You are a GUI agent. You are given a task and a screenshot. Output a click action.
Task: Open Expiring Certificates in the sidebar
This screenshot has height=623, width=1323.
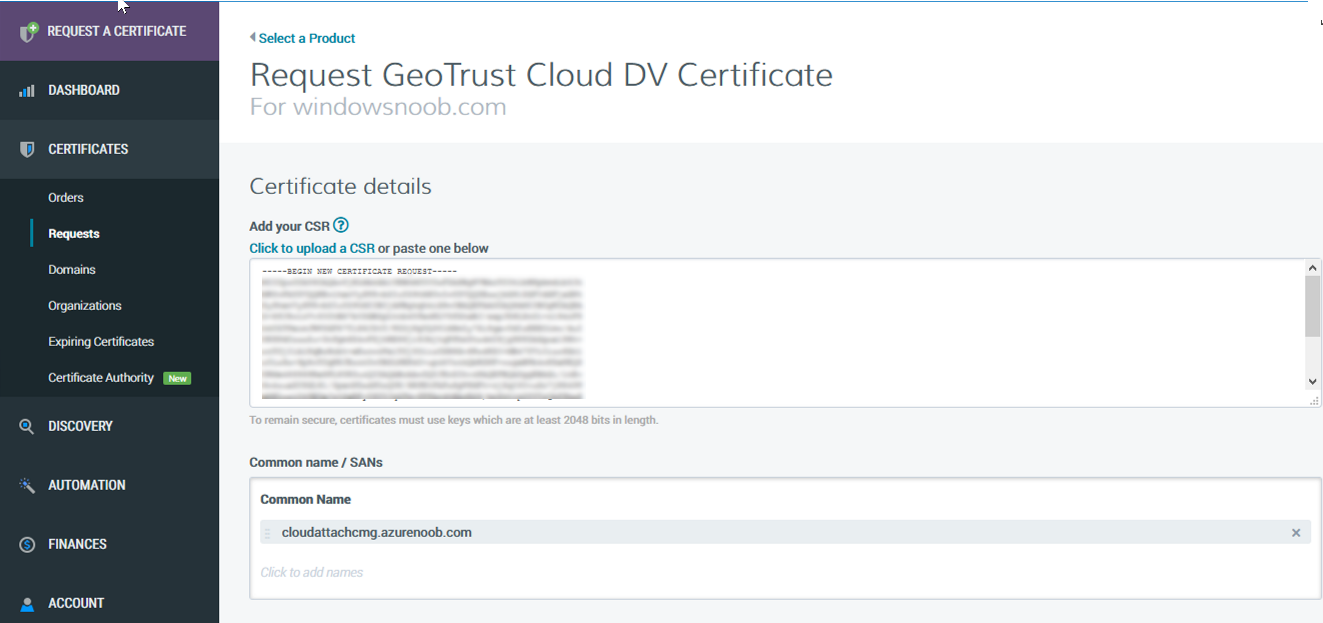click(x=101, y=342)
